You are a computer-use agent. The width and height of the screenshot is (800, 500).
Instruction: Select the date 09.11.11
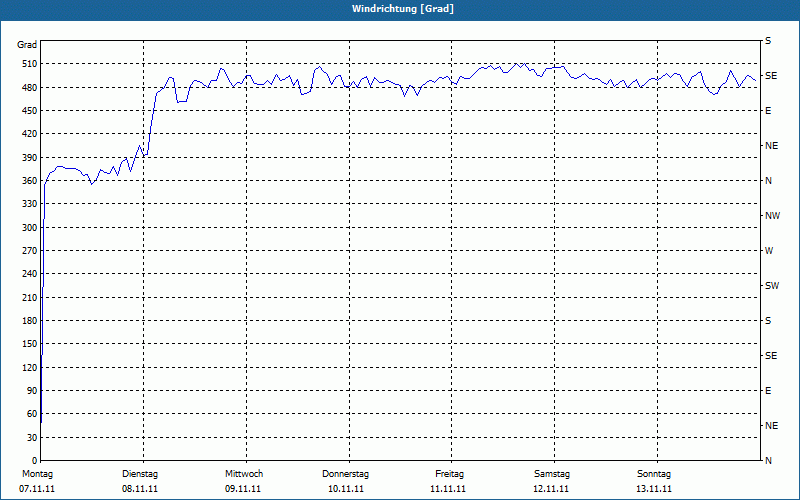243,489
